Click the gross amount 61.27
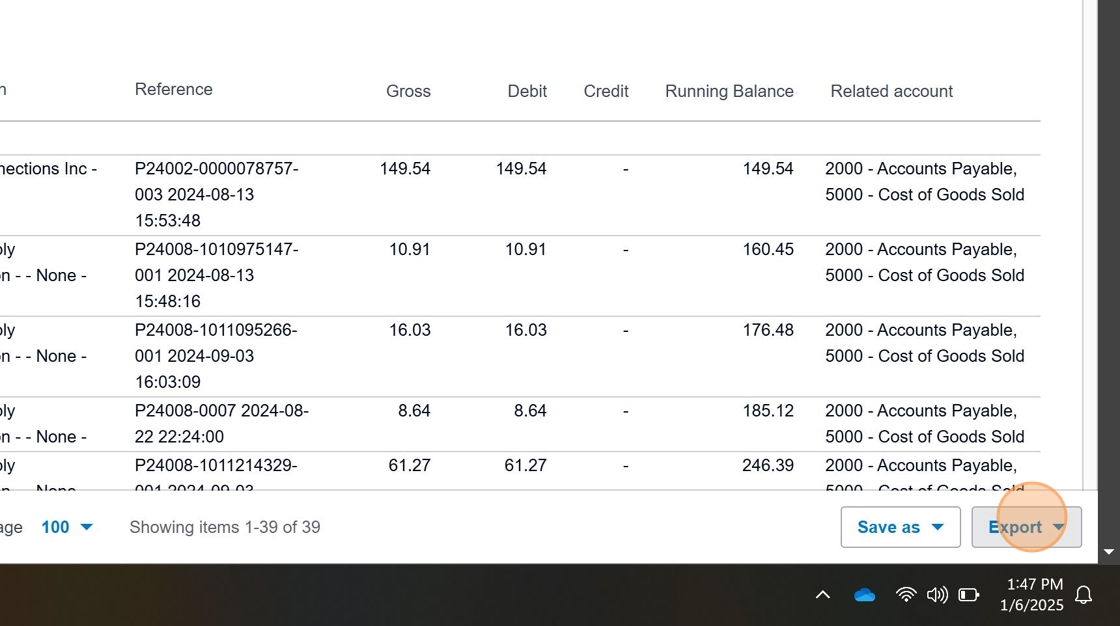This screenshot has height=626, width=1120. 409,465
